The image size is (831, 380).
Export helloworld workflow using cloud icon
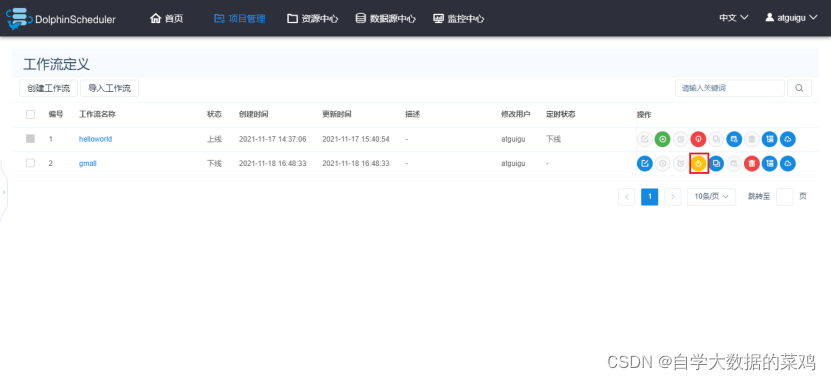tap(788, 139)
